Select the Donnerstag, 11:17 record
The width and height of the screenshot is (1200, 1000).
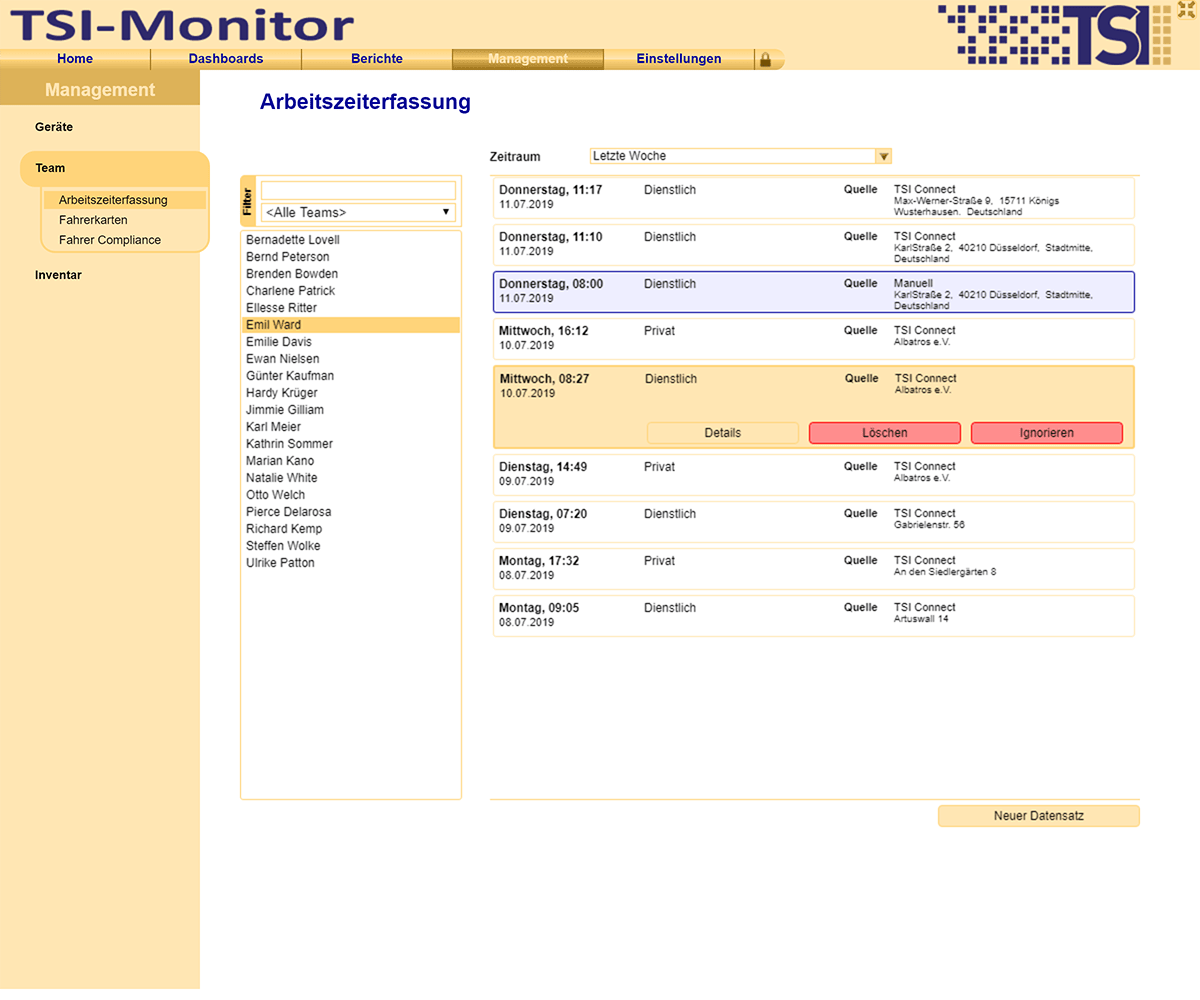[814, 198]
